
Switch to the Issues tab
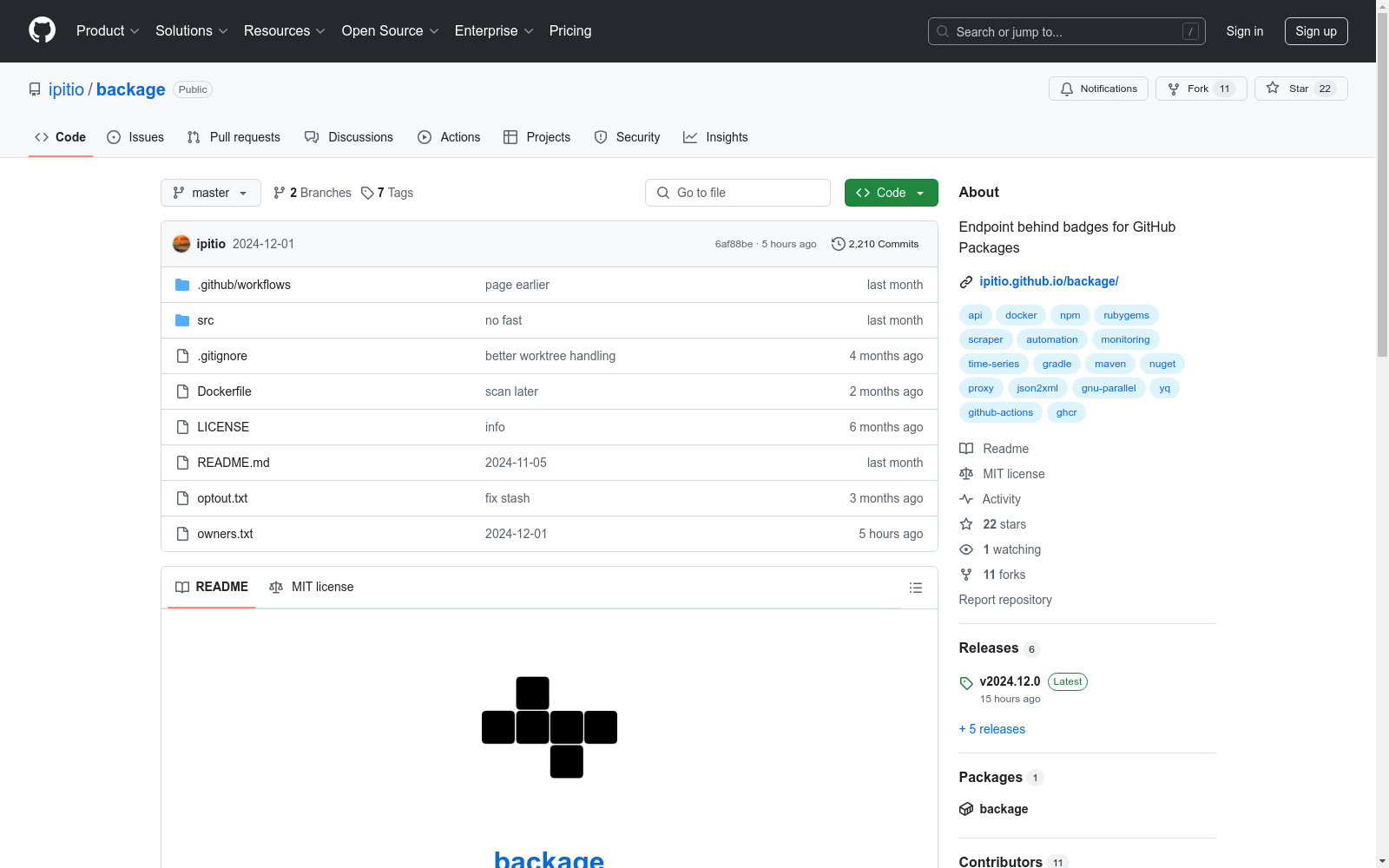click(x=135, y=137)
